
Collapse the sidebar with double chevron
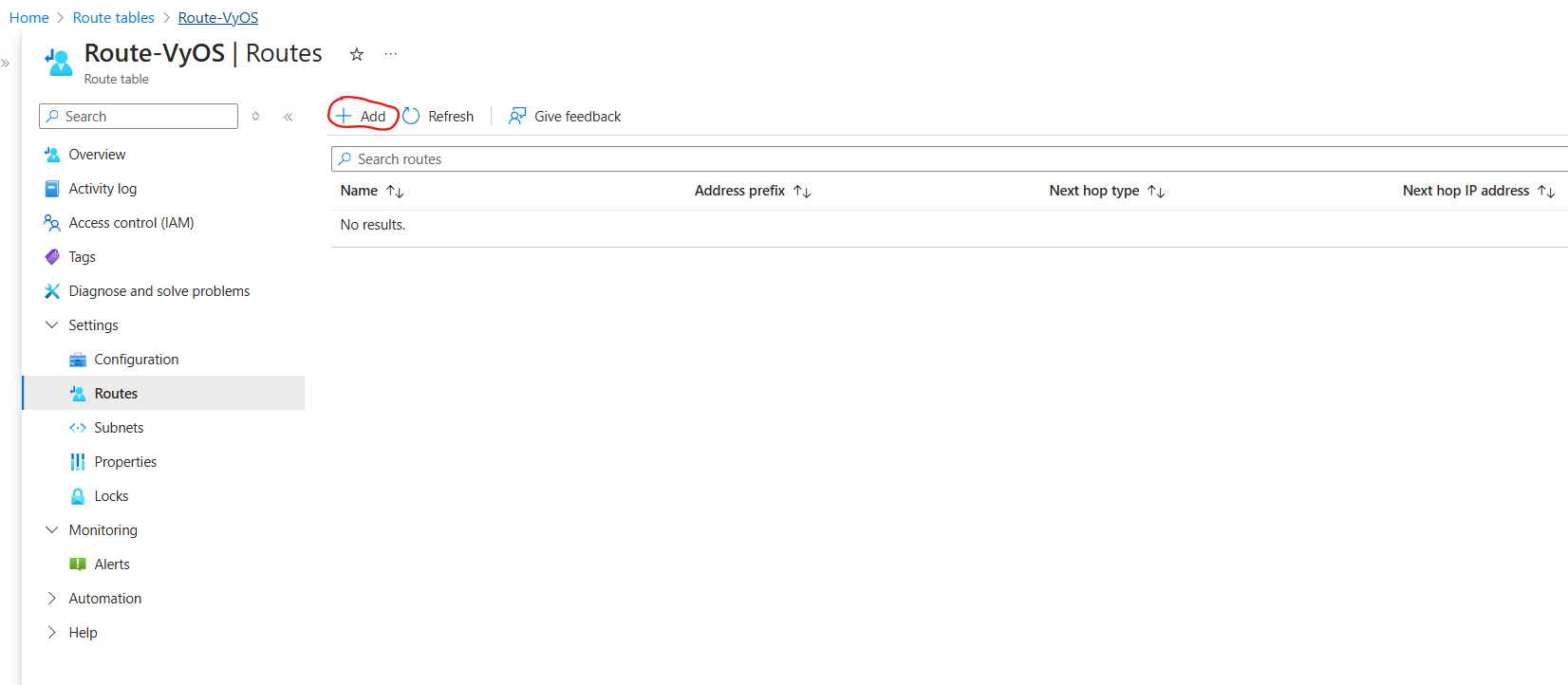(x=288, y=117)
